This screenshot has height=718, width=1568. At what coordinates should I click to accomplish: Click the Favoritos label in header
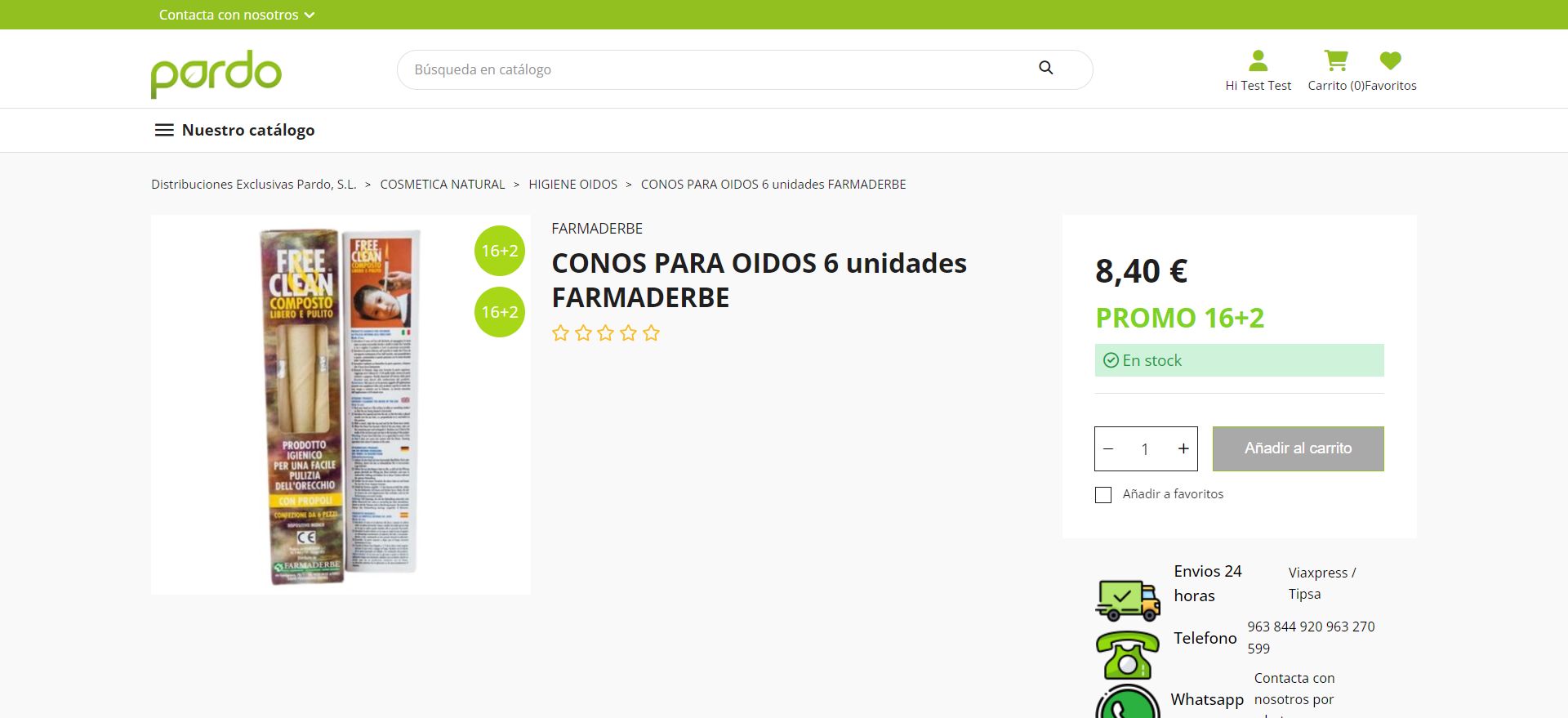tap(1391, 86)
